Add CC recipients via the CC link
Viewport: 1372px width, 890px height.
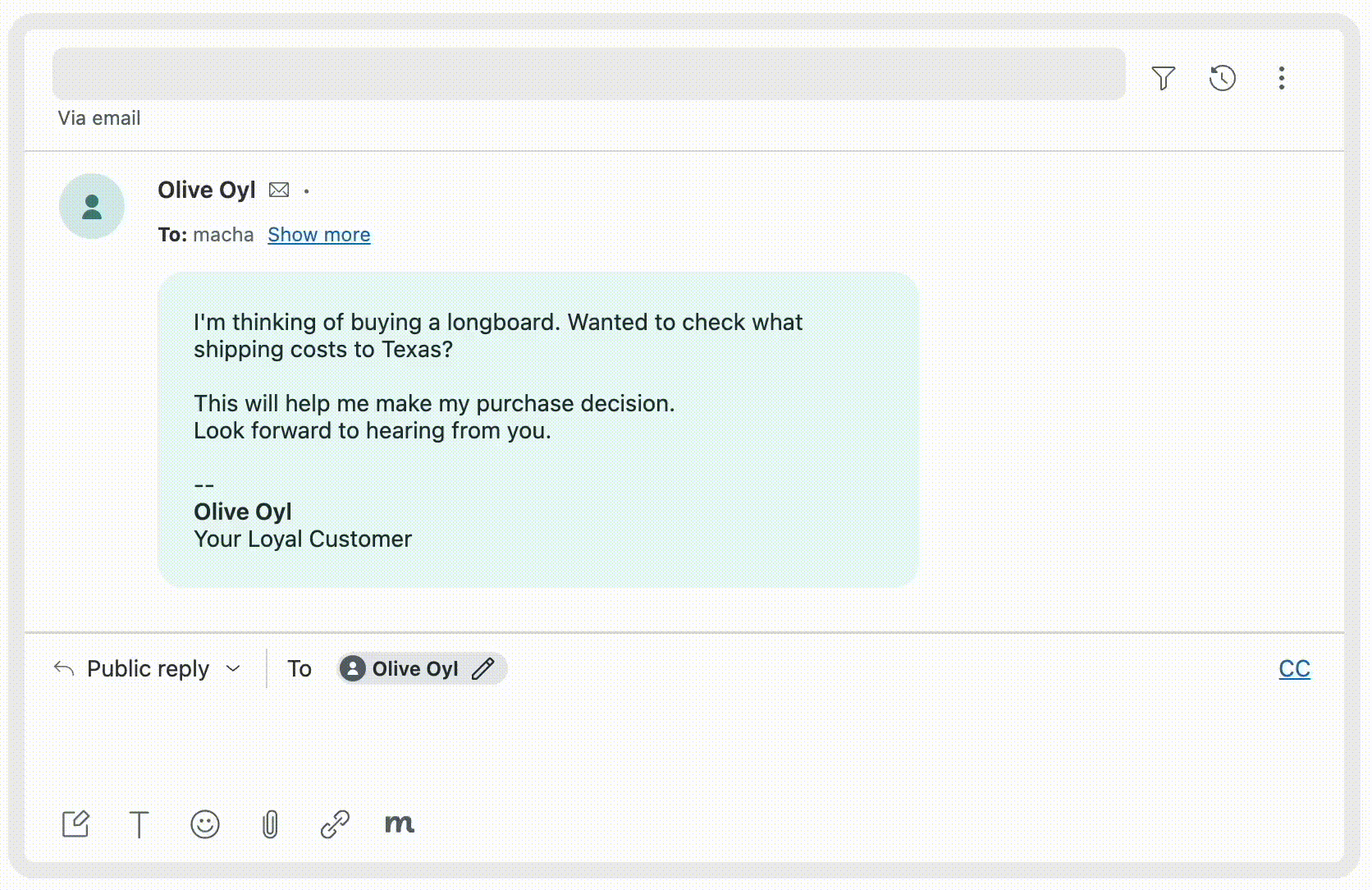[x=1294, y=668]
